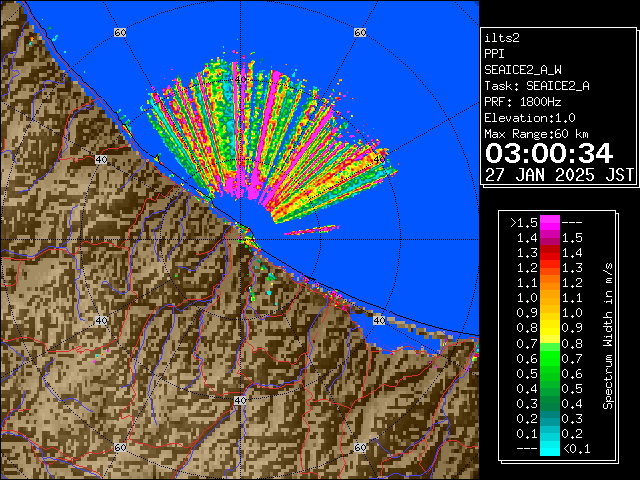The height and width of the screenshot is (480, 640).
Task: Click the magenta >1.5 legend swatch
Action: pyautogui.click(x=550, y=223)
